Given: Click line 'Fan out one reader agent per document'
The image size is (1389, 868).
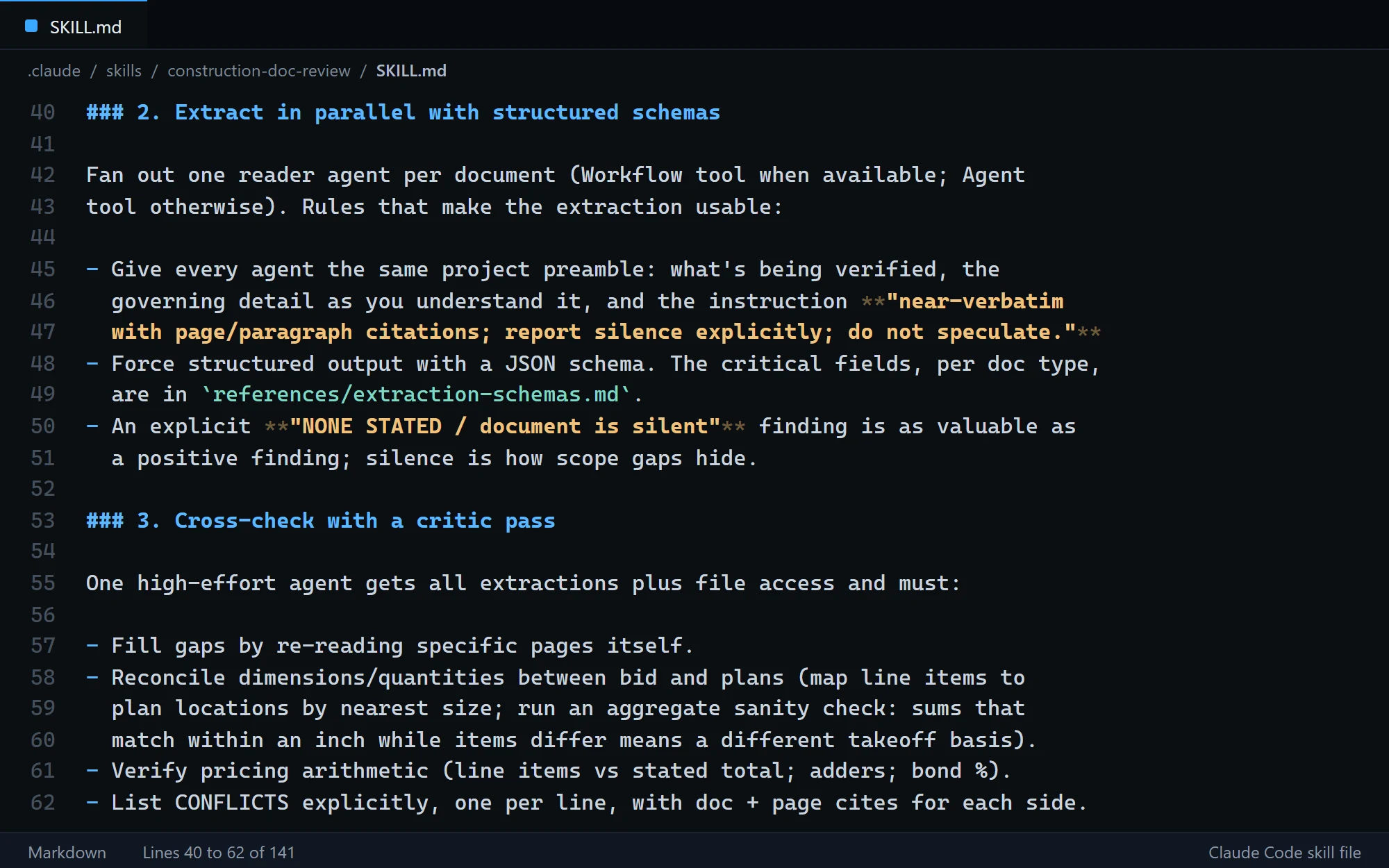Looking at the screenshot, I should [556, 175].
